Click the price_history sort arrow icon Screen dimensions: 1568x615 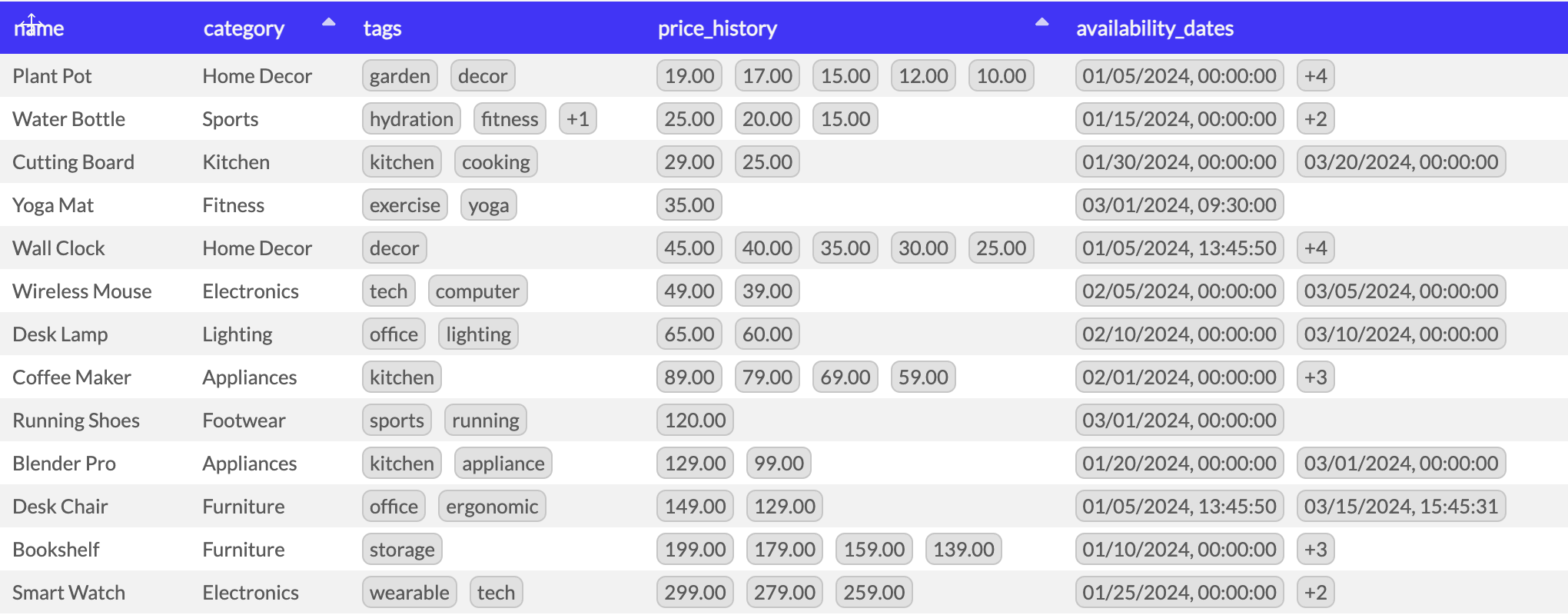coord(1041,22)
